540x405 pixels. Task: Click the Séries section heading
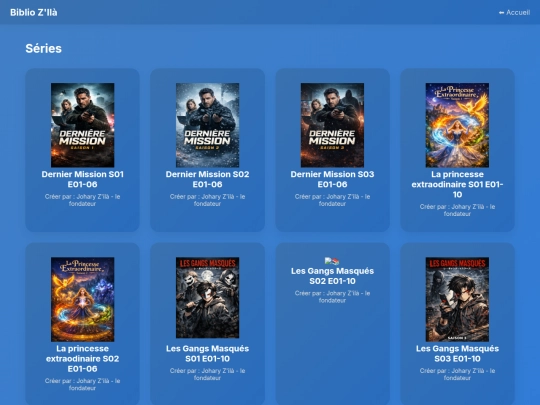pos(43,49)
